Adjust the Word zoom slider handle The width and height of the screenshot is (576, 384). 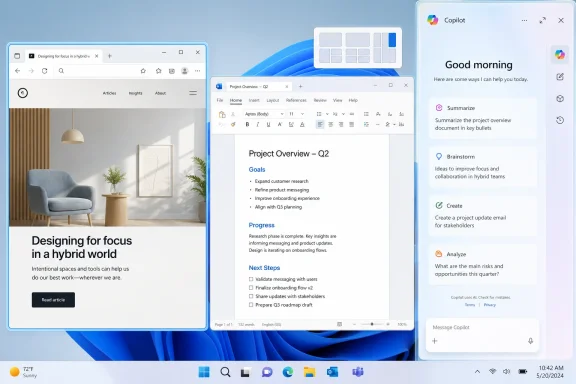[372, 324]
